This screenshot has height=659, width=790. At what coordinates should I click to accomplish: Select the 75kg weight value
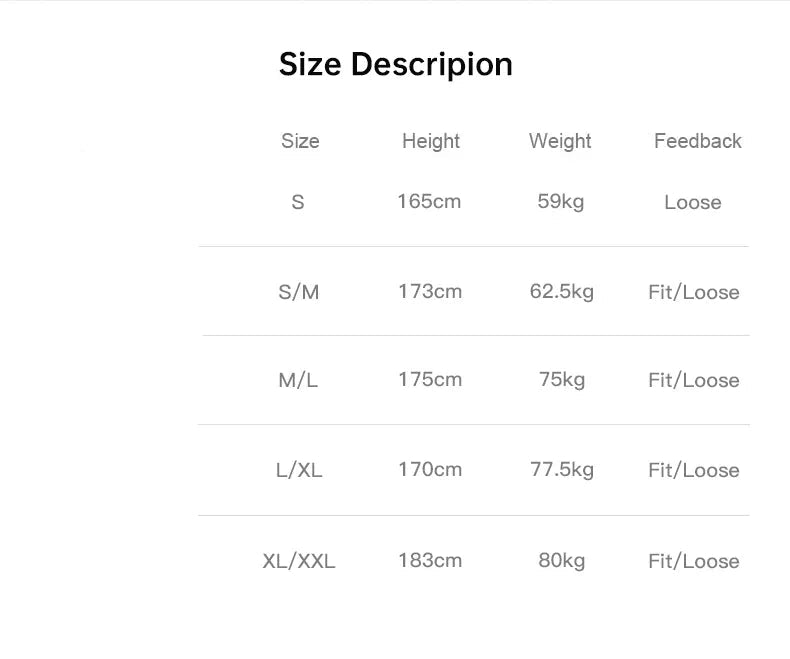561,379
